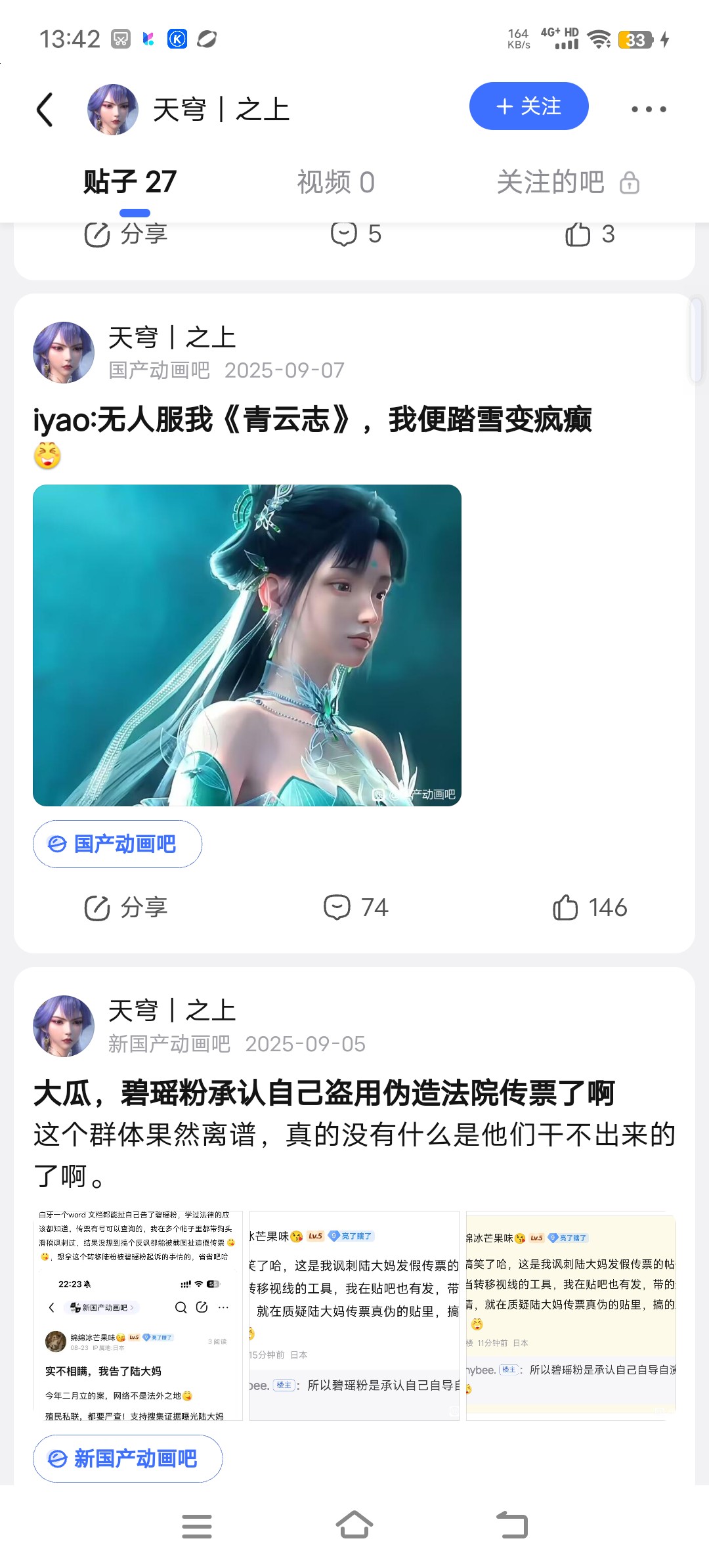Open the 国产动画吧 forum tag
Screen dimensions: 709x1568
coord(118,844)
